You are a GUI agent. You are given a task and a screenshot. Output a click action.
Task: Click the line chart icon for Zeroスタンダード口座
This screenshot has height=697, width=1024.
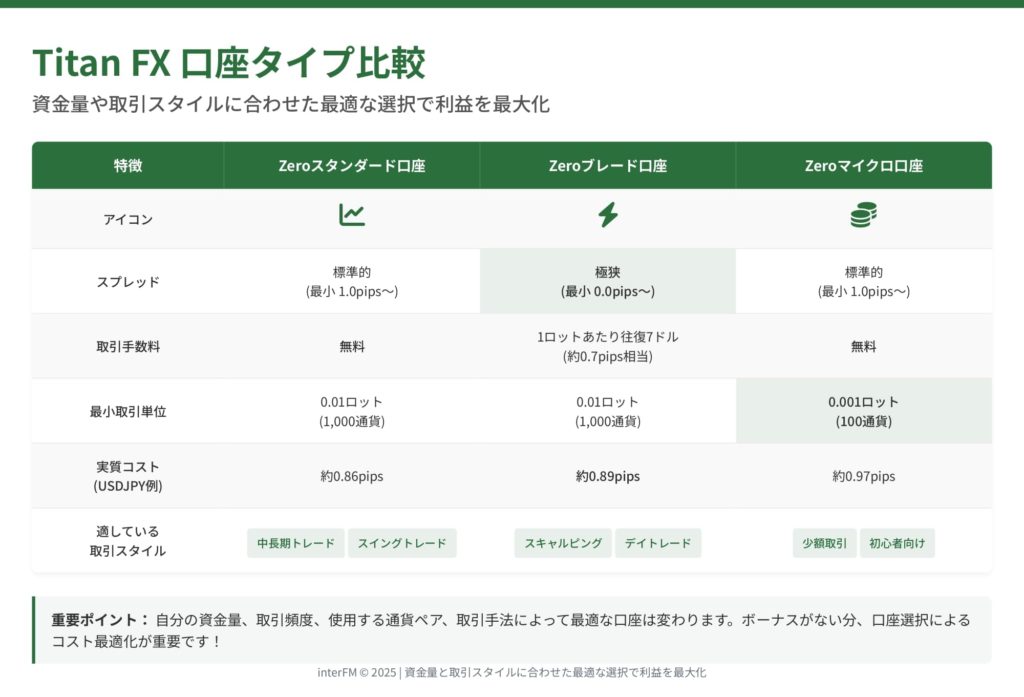351,215
